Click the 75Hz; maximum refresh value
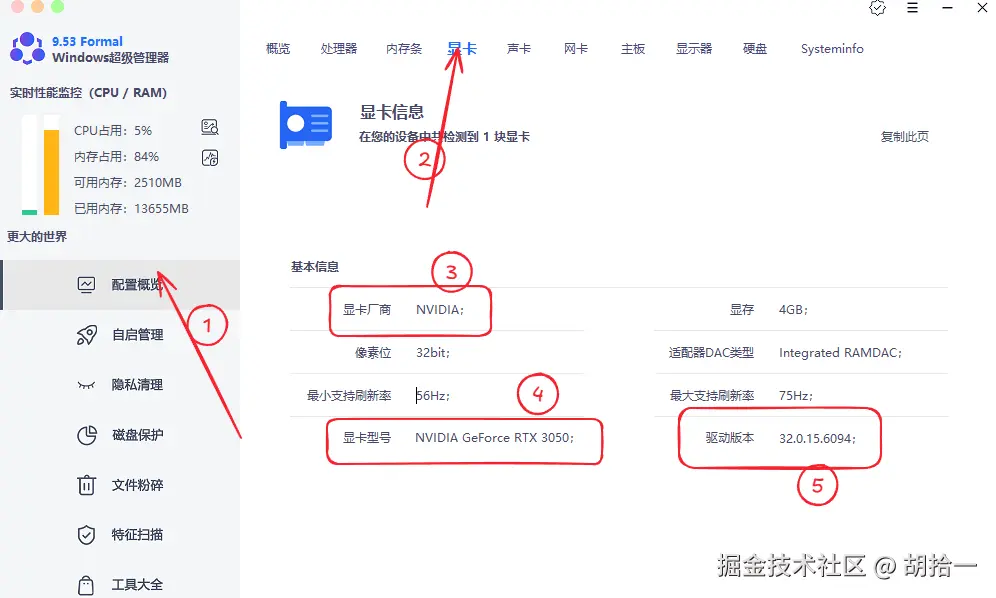This screenshot has height=598, width=996. [x=796, y=395]
